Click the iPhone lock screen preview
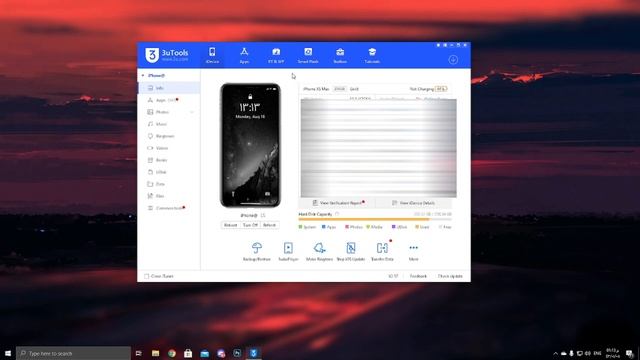The height and width of the screenshot is (360, 640). [x=250, y=145]
